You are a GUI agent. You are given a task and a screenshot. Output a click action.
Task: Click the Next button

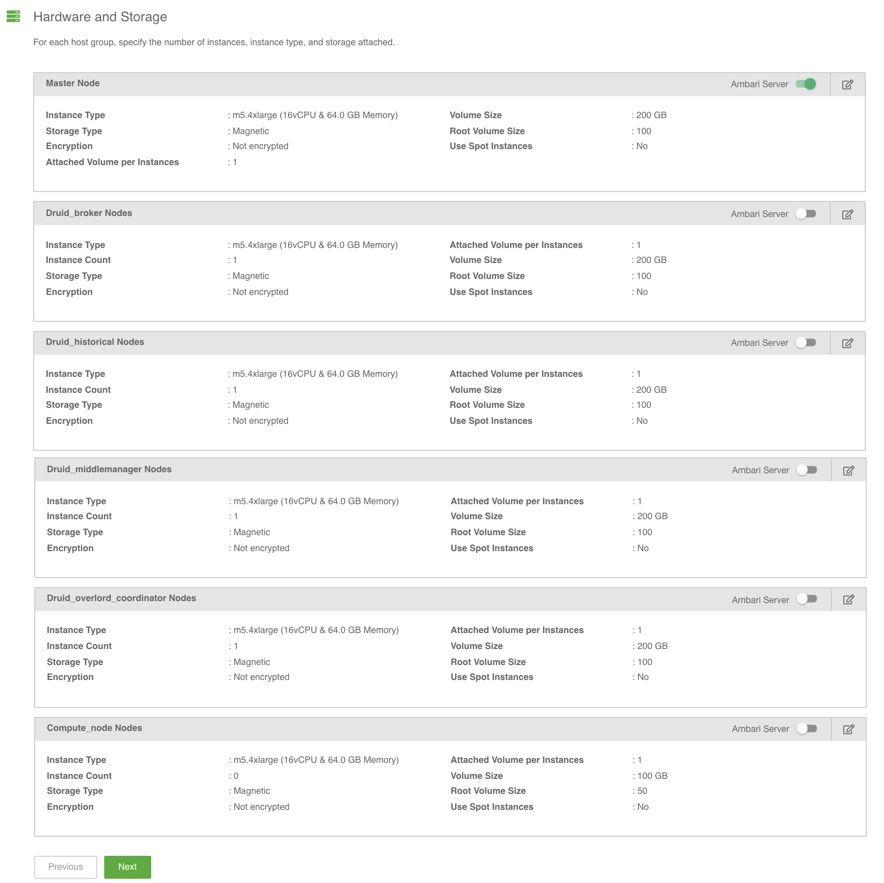[x=127, y=867]
